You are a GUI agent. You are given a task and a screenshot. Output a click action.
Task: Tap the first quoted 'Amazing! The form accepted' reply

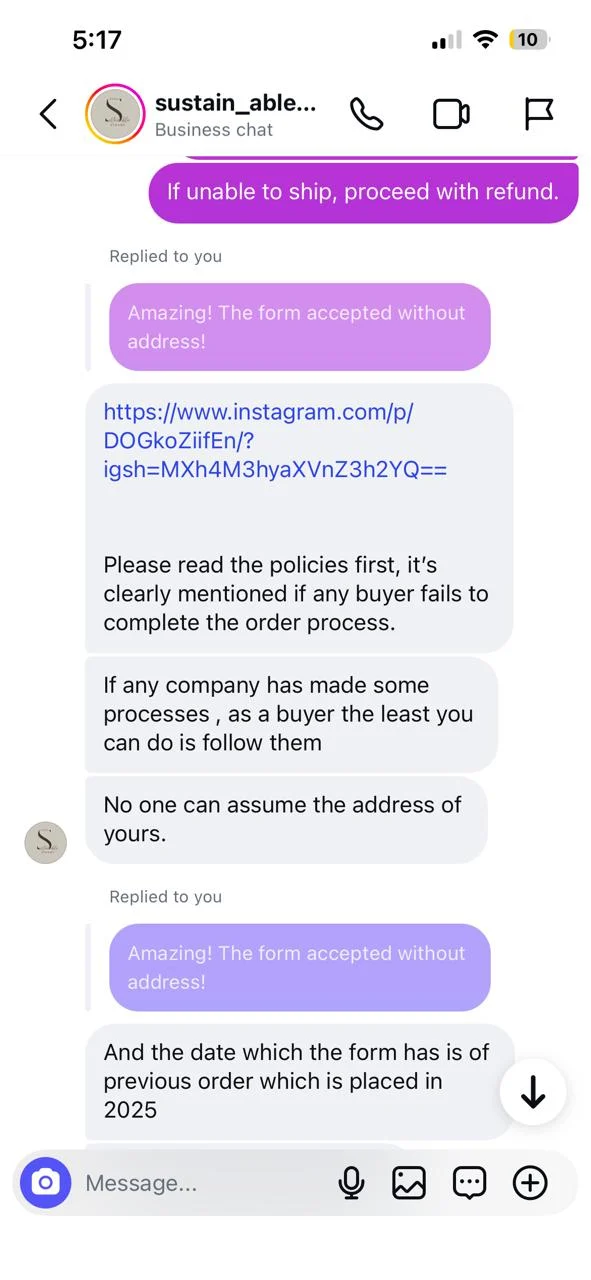300,327
